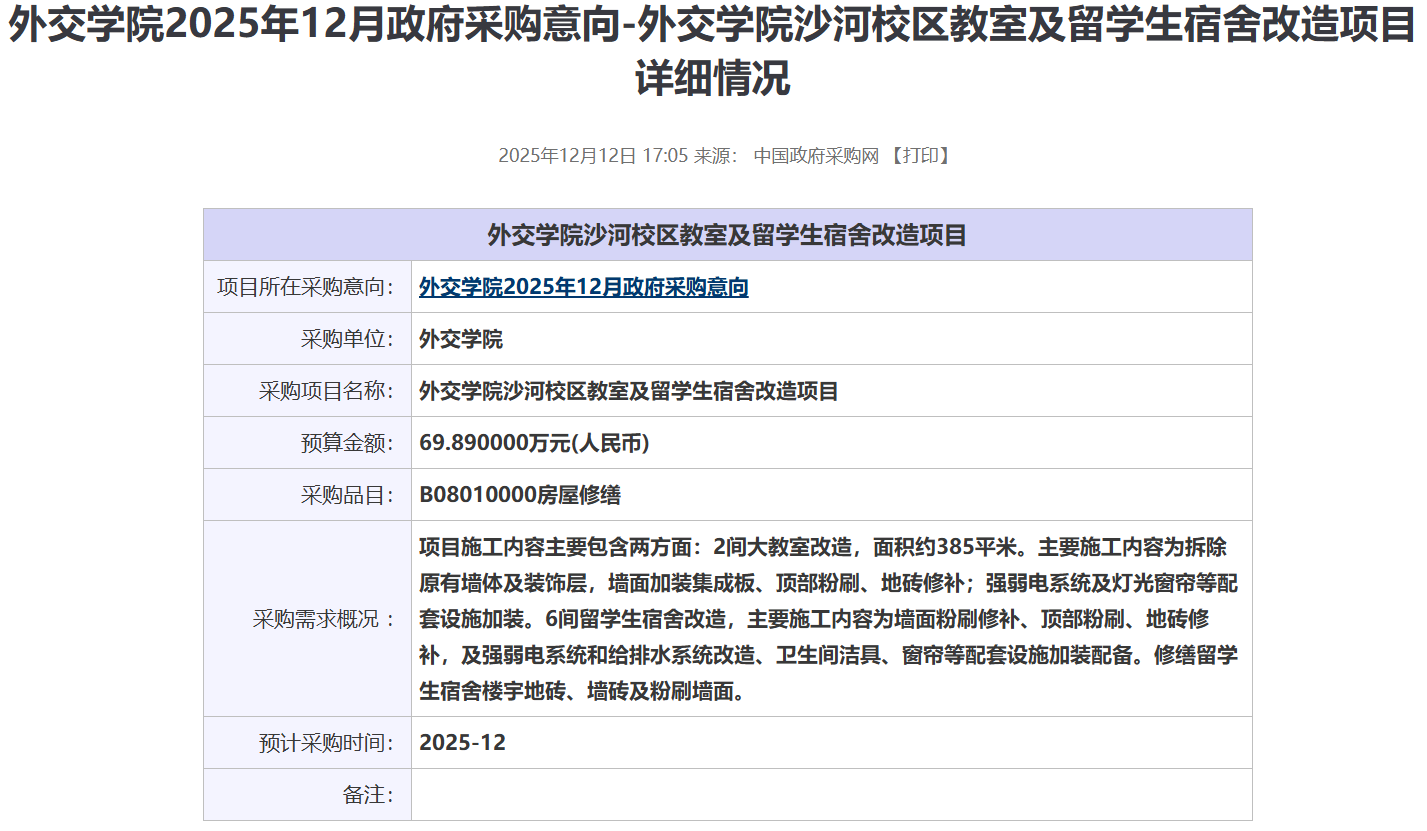The height and width of the screenshot is (831, 1427).
Task: Click the B08010000房屋修缮 category value
Action: coord(520,496)
